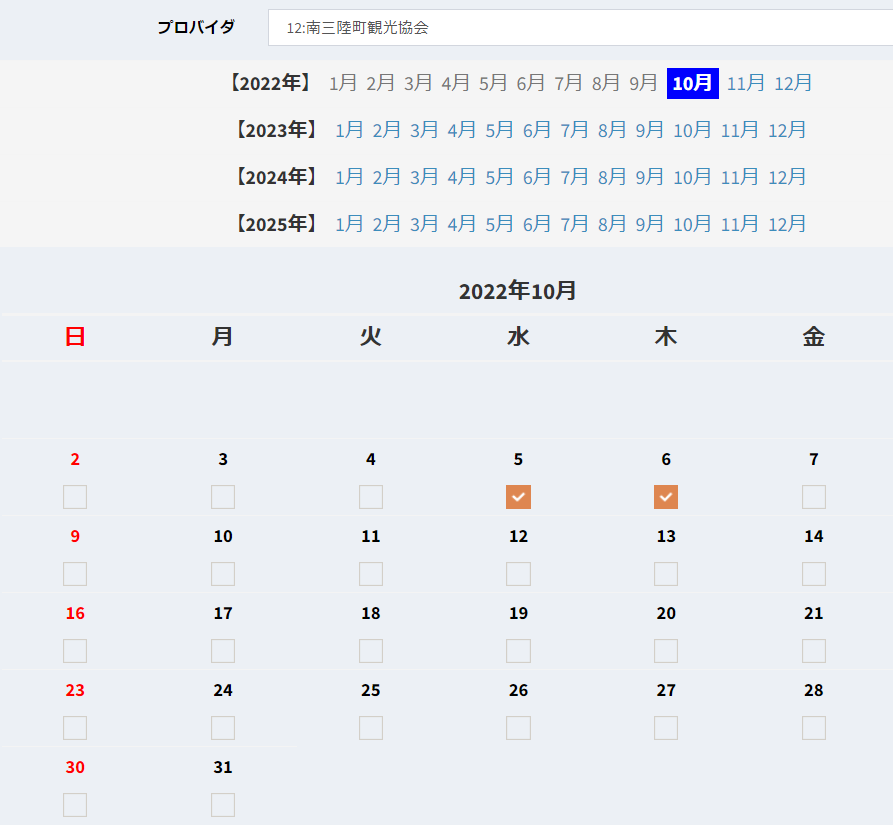Click the 【2025年】 year label
Image resolution: width=893 pixels, height=825 pixels.
tap(276, 224)
